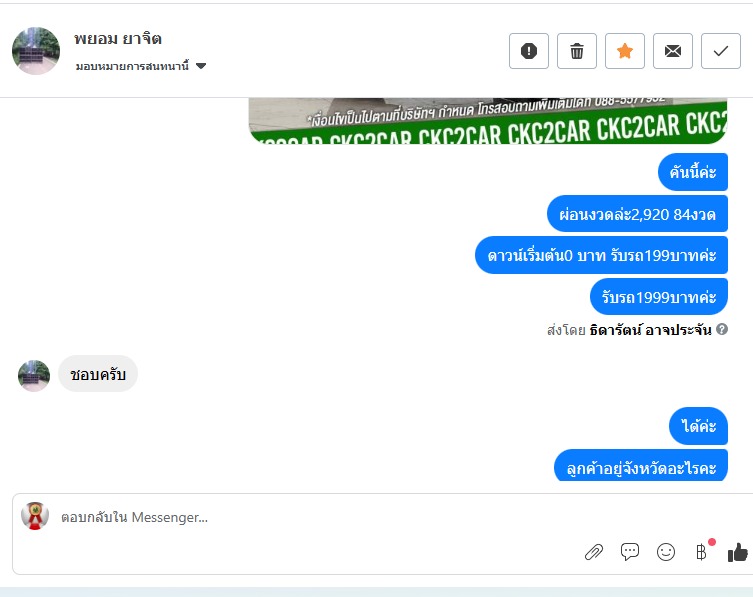Toggle the orange star follow-up flag

[625, 51]
